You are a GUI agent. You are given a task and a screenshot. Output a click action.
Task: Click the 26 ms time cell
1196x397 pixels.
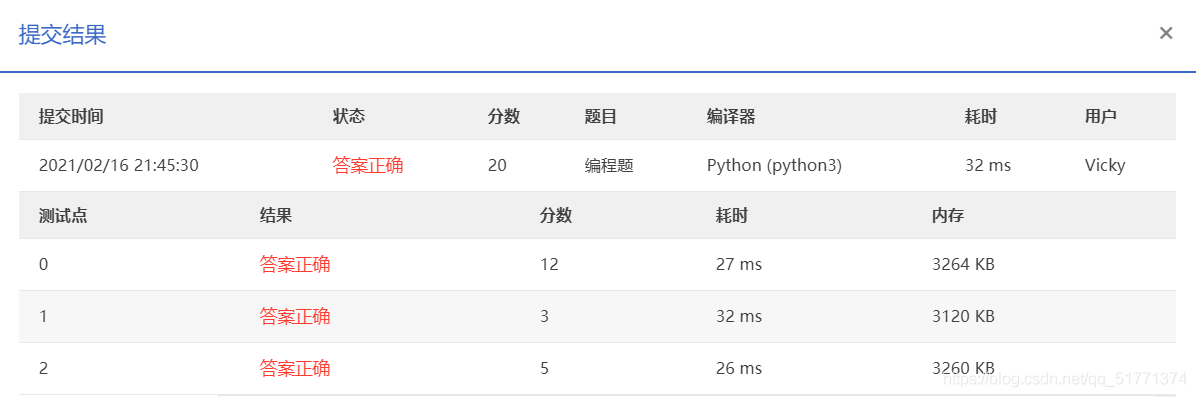(x=738, y=369)
